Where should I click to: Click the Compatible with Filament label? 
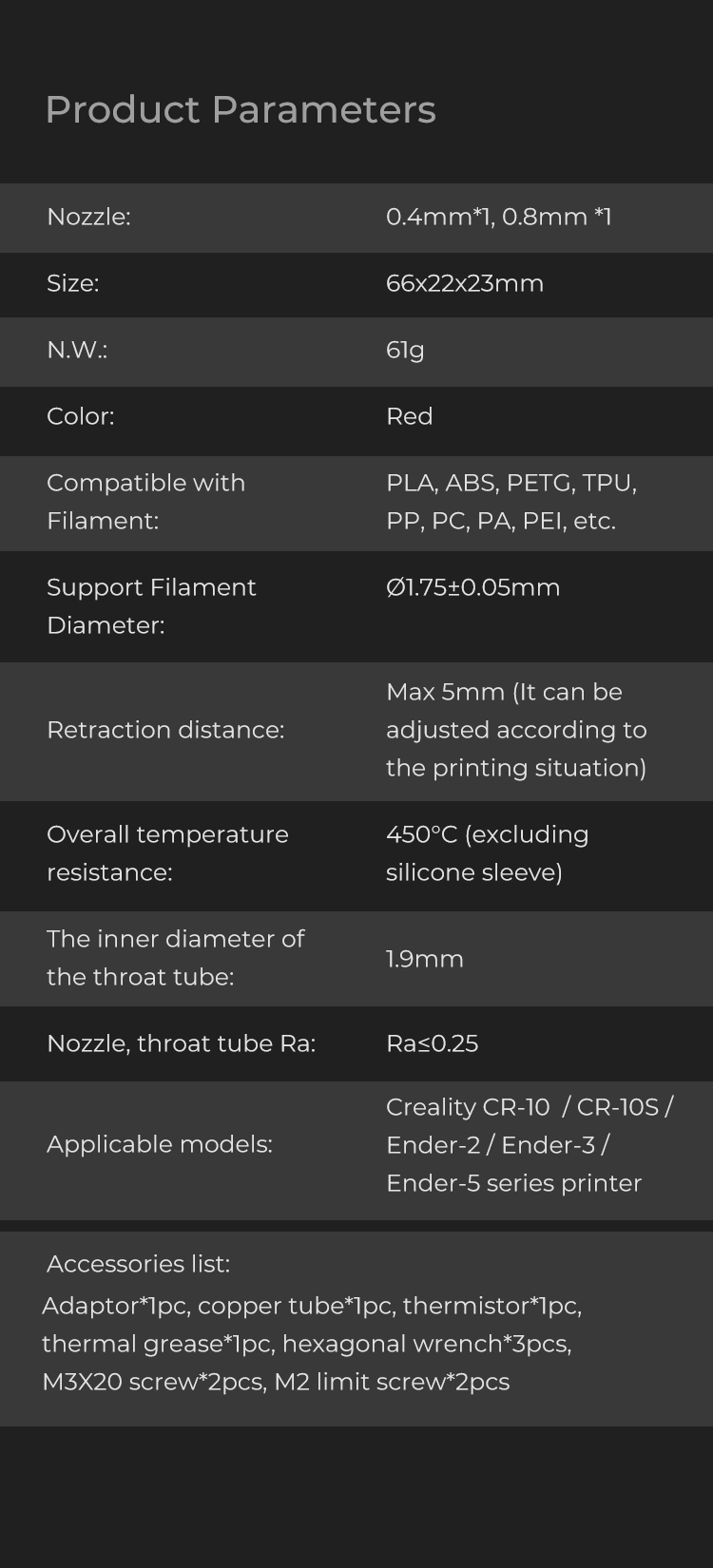[x=145, y=502]
